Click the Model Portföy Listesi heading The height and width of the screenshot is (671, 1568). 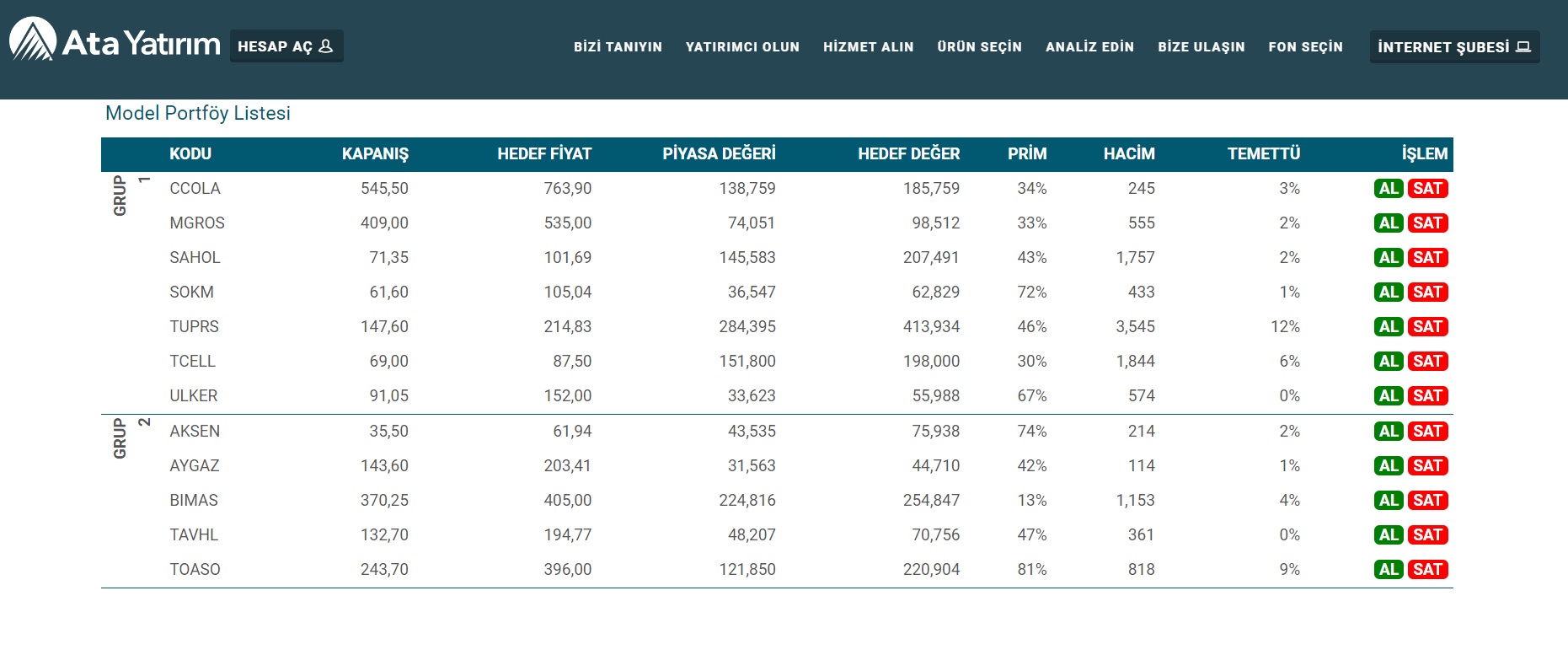pyautogui.click(x=198, y=113)
